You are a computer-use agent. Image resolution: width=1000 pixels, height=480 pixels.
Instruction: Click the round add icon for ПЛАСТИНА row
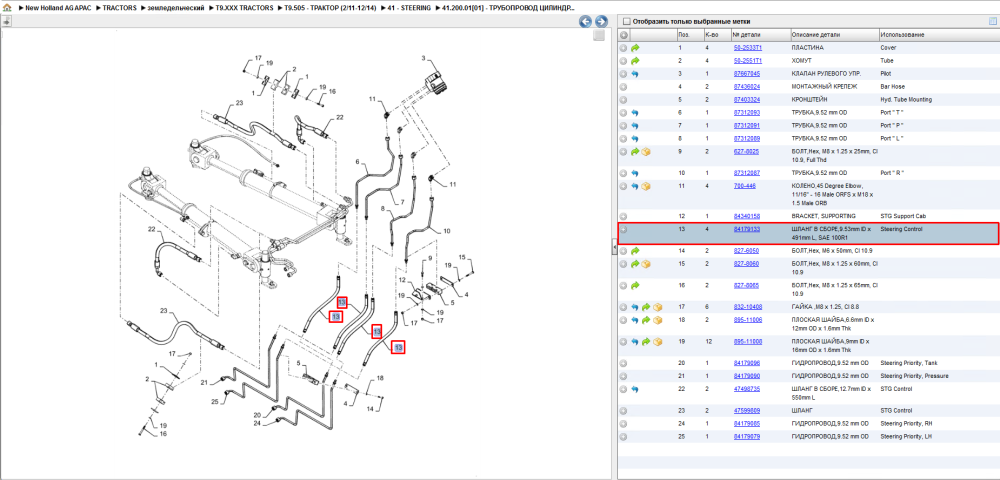(x=624, y=48)
